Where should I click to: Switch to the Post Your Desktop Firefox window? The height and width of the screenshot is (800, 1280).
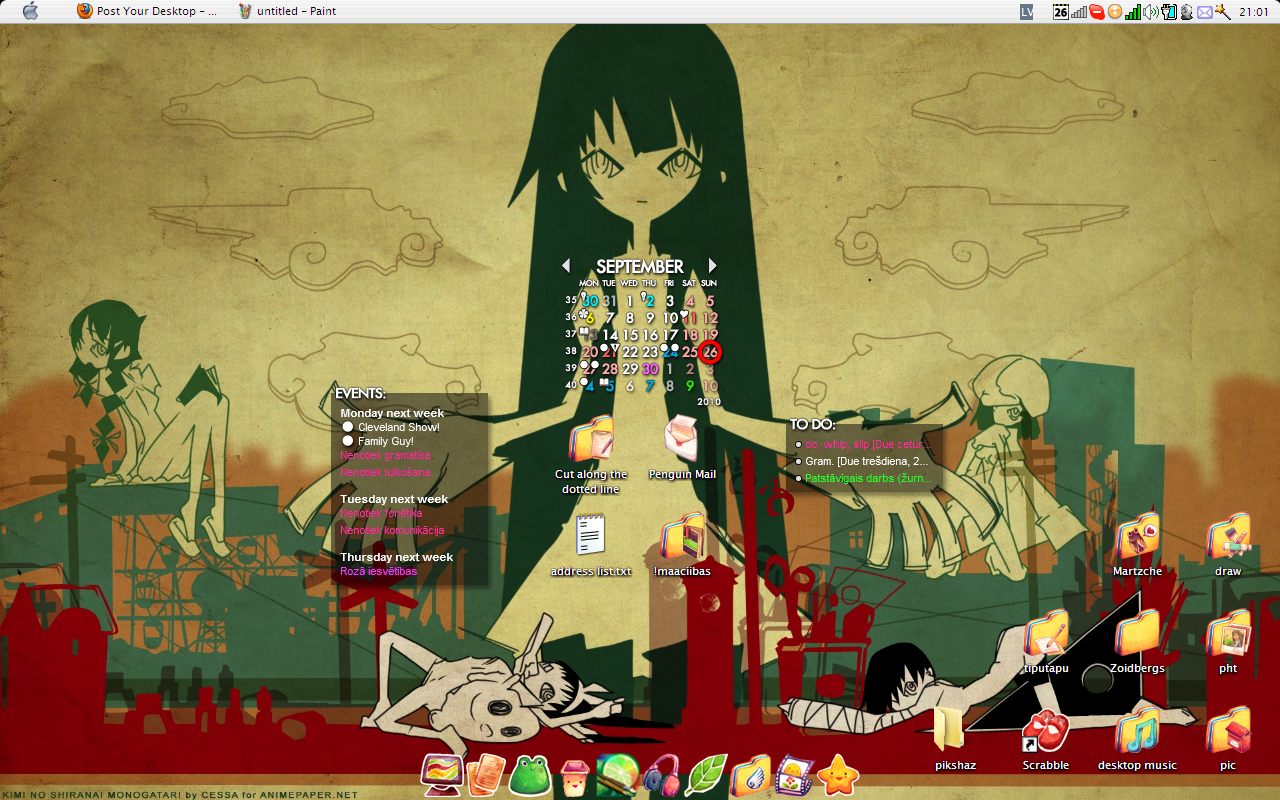(x=147, y=11)
